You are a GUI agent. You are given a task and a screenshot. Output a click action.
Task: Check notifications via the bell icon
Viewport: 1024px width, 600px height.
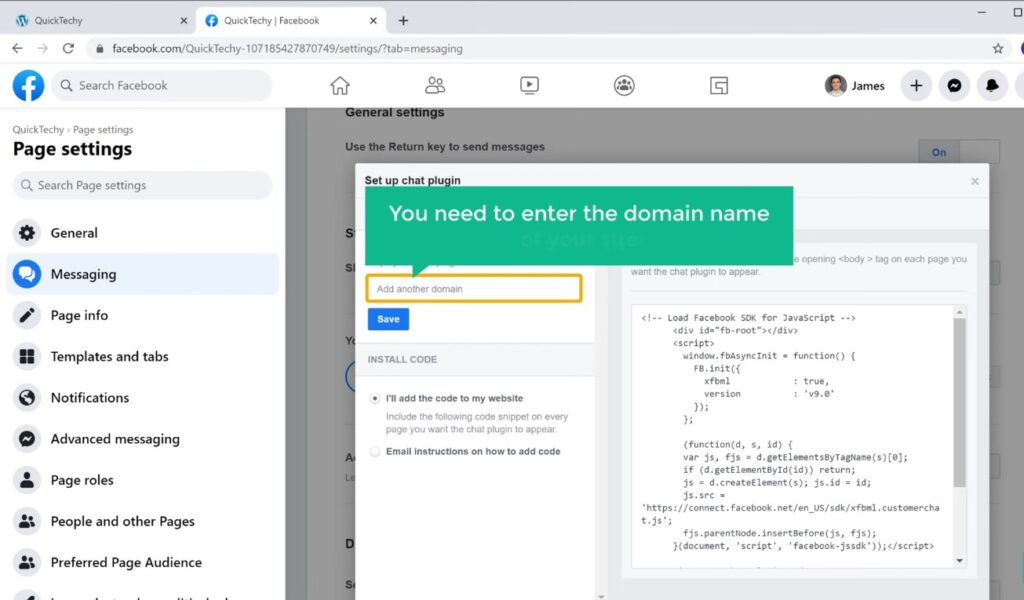[992, 85]
